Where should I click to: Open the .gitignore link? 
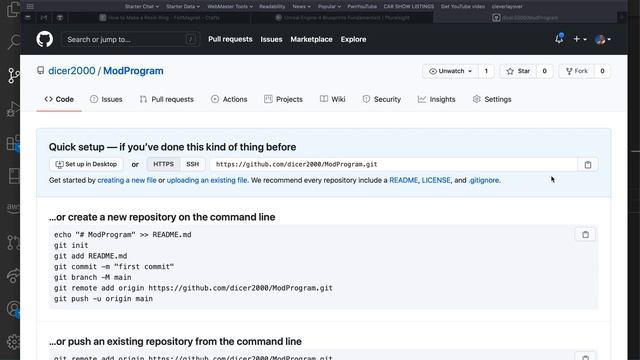pyautogui.click(x=484, y=180)
